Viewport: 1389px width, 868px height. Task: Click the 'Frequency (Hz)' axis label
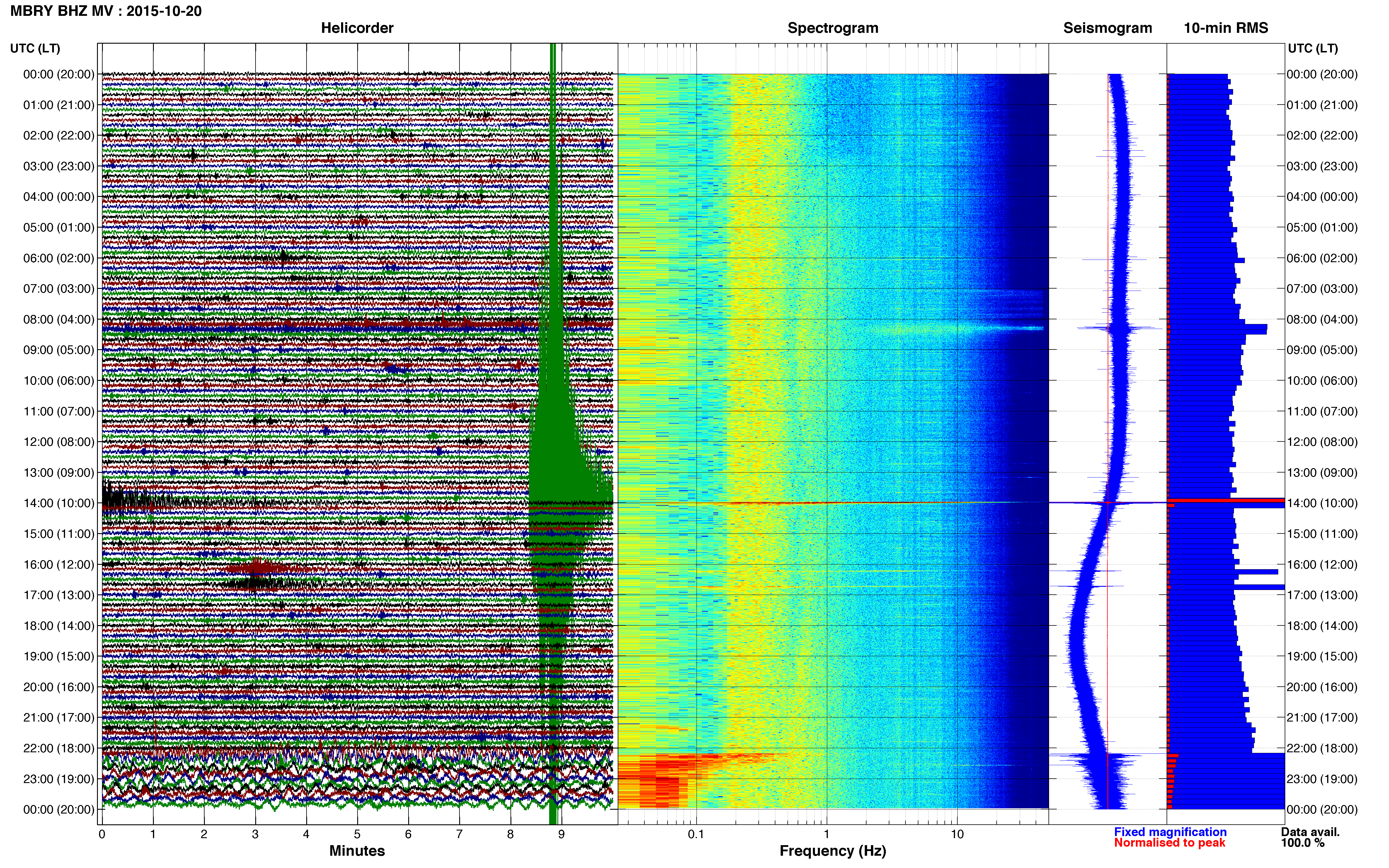coord(833,851)
